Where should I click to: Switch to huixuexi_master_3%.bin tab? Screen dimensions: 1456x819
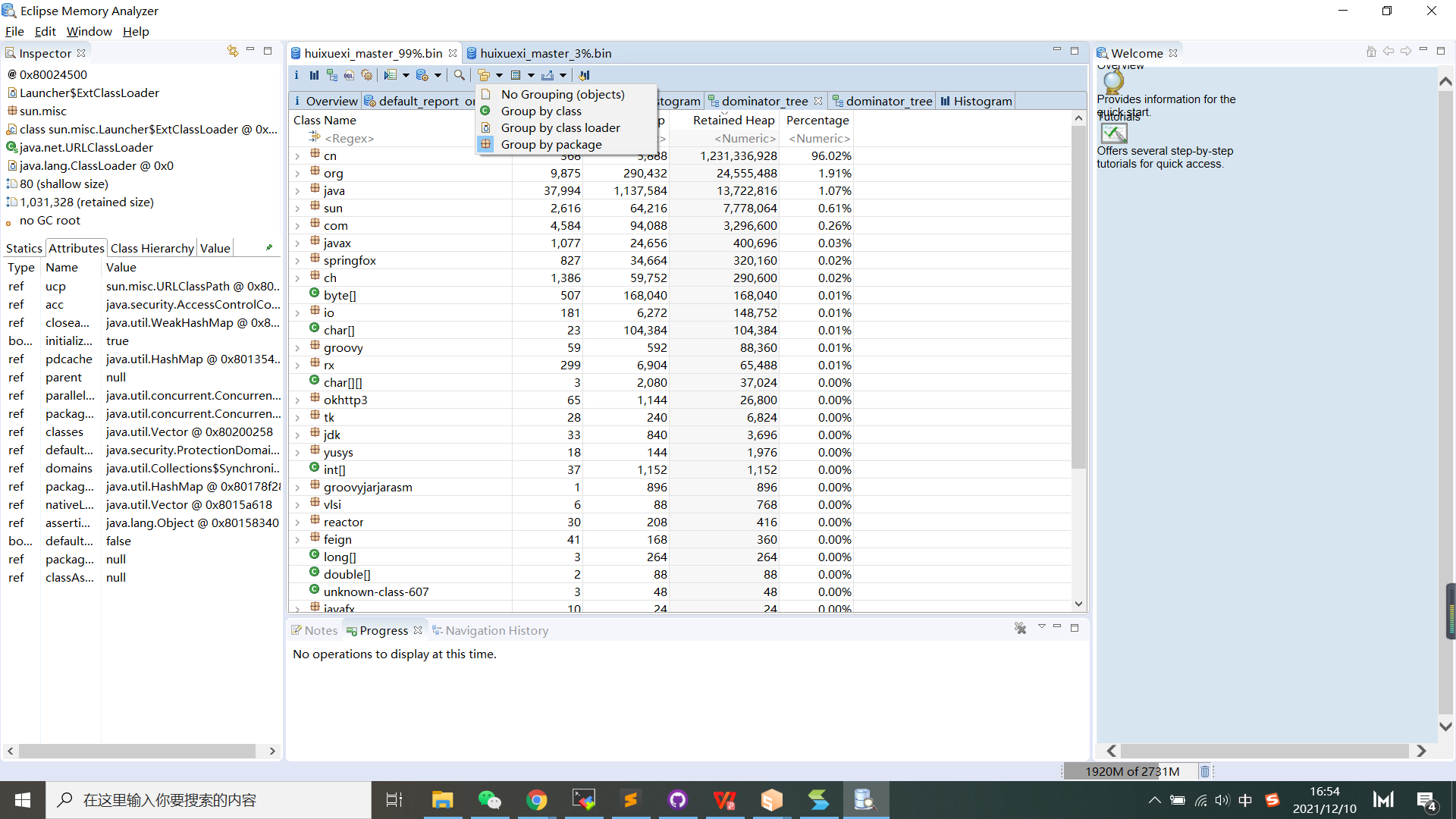[x=545, y=53]
